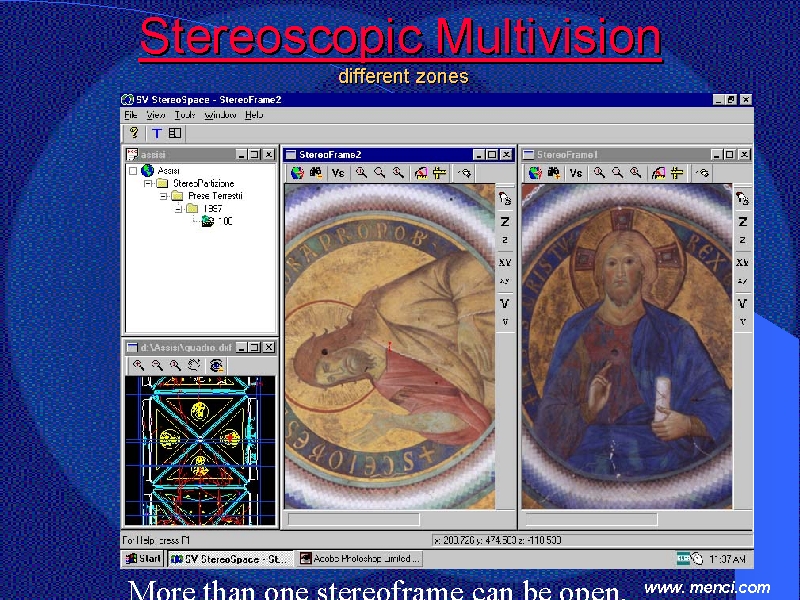Select the 1997 folder label
Viewport: 800px width, 600px height.
pyautogui.click(x=213, y=208)
